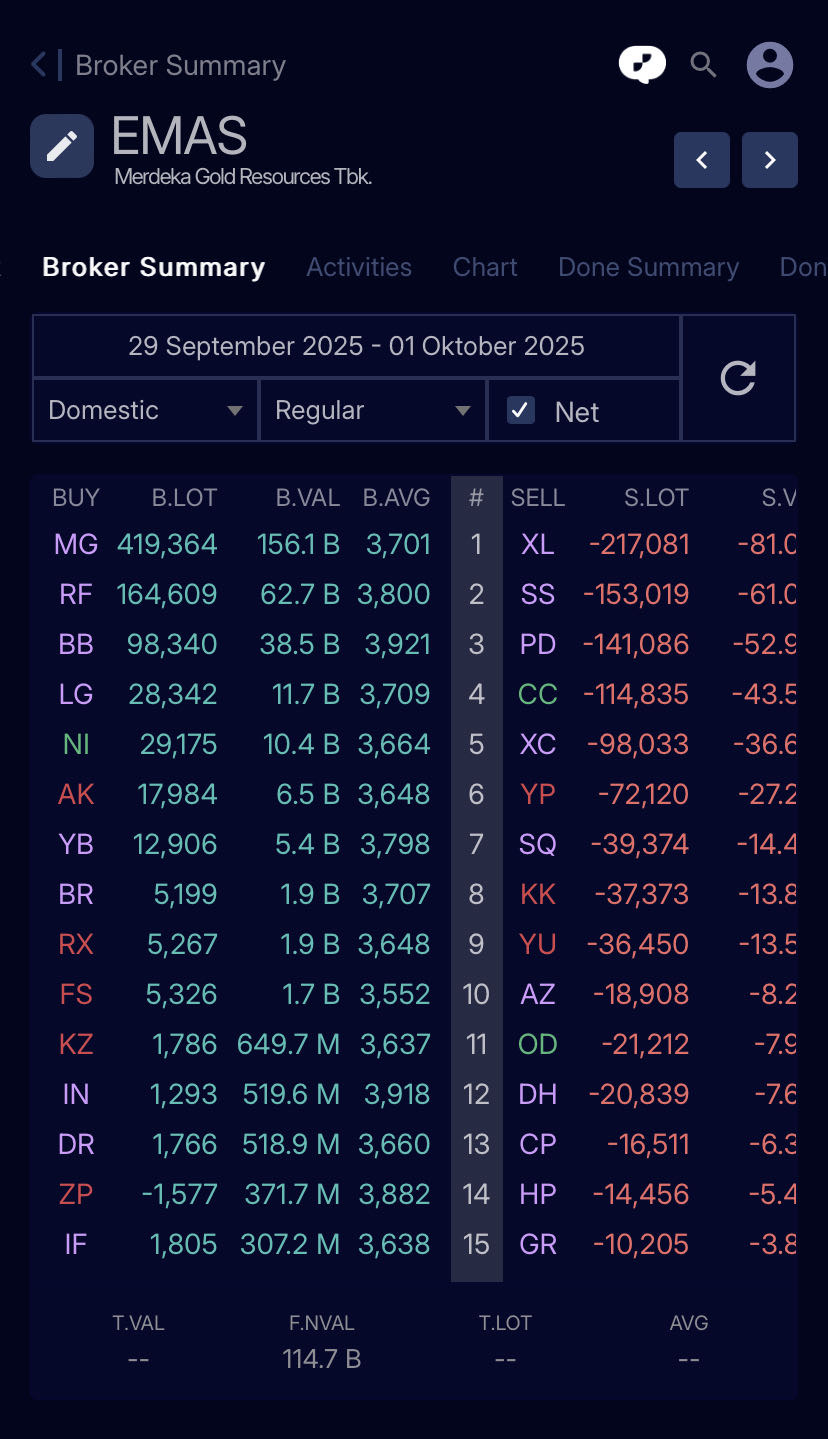Uncheck the Net checkbox
828x1439 pixels.
[x=521, y=410]
